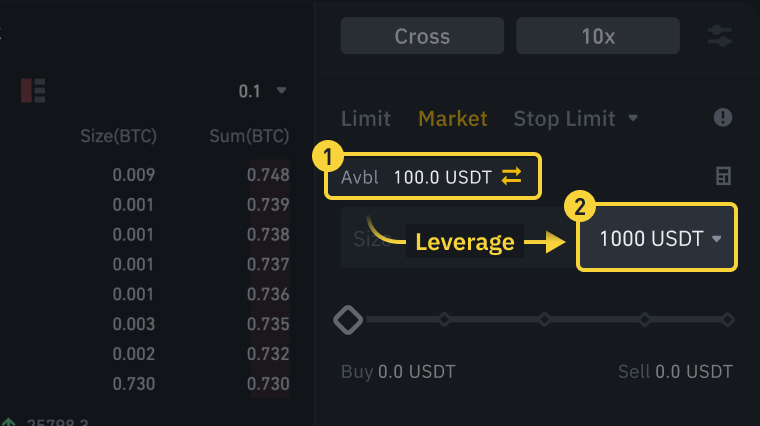
Task: Set slider to the 25% marker
Action: 444,320
